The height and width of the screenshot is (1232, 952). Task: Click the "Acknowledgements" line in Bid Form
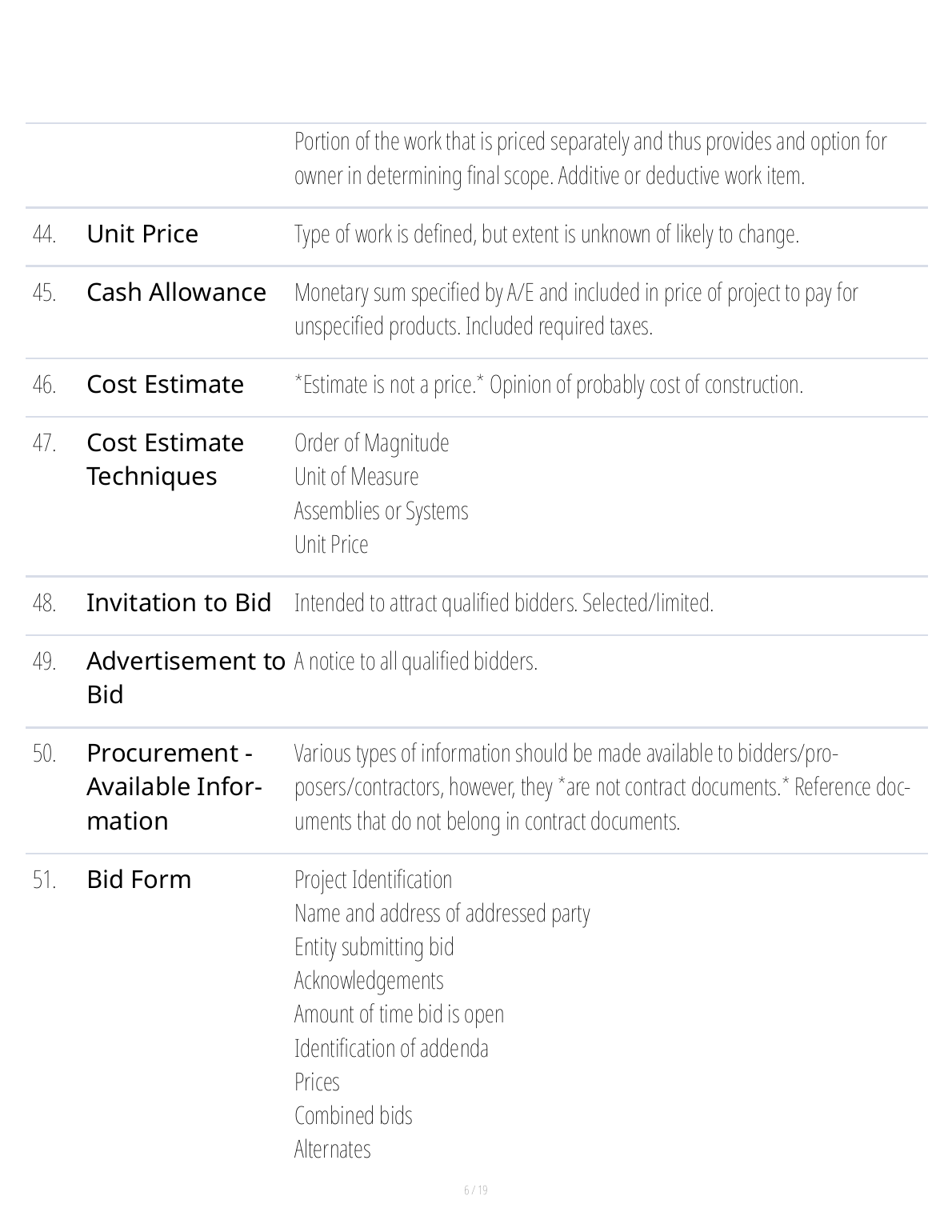point(368,981)
